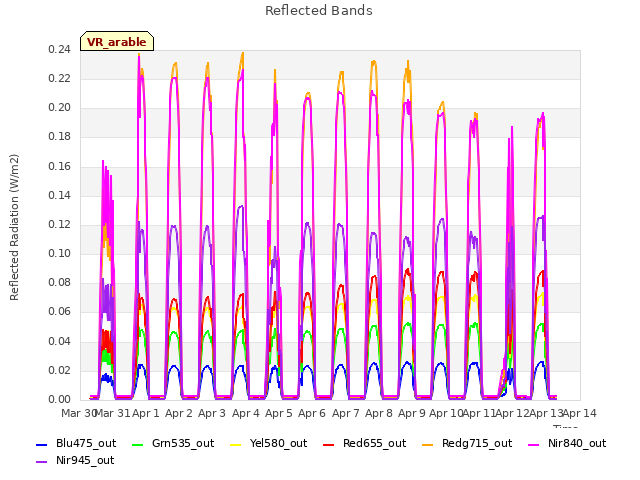Click the 0.08 y-axis value
Image resolution: width=640 pixels, height=480 pixels.
point(59,283)
